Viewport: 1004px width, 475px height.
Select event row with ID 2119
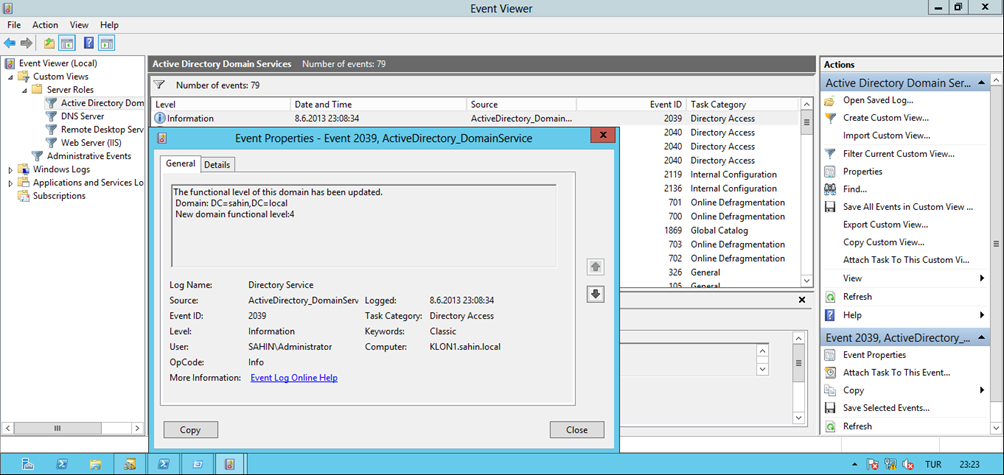click(710, 175)
